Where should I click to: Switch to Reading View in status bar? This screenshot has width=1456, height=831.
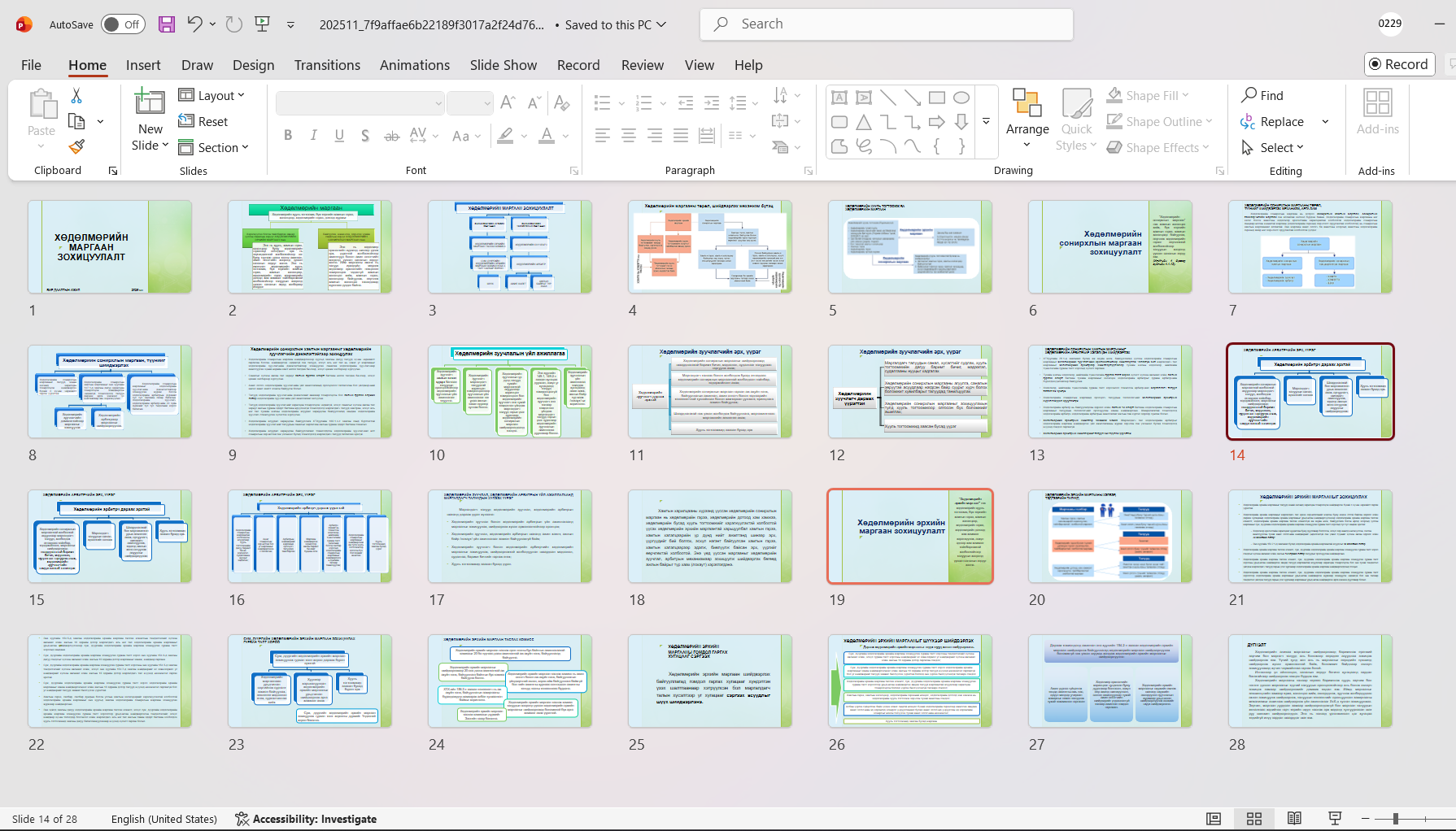pyautogui.click(x=1294, y=819)
